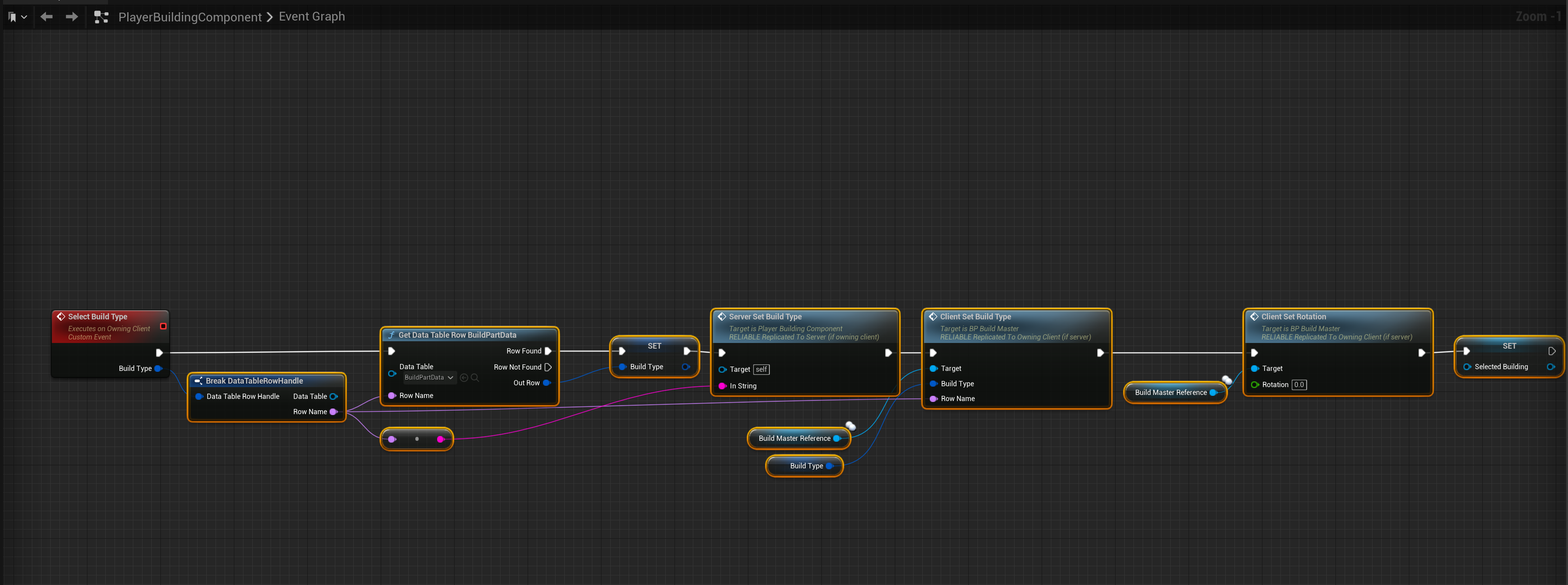
Task: Click the pink In String input pin
Action: 723,385
